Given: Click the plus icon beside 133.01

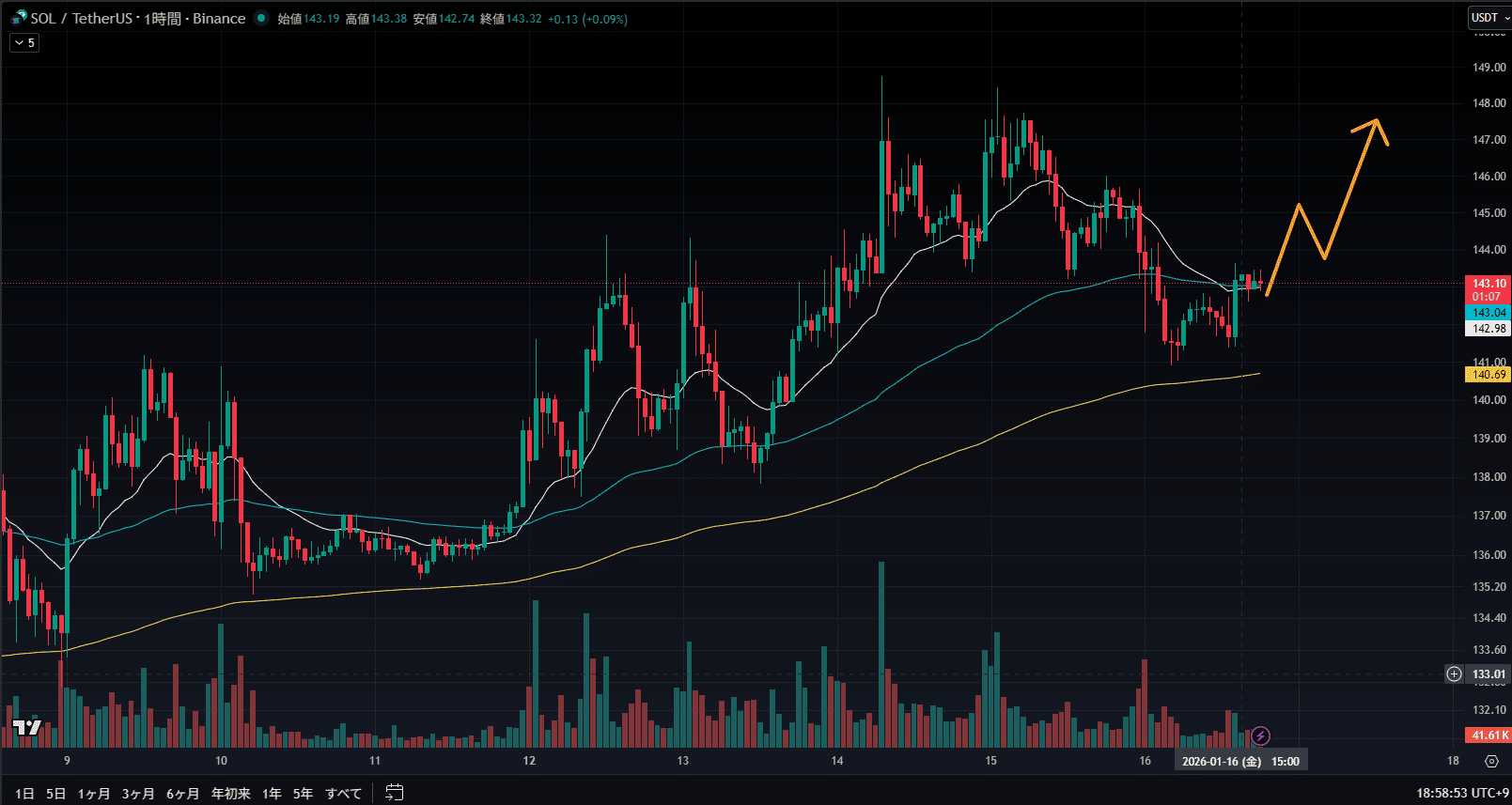Looking at the screenshot, I should pos(1454,673).
